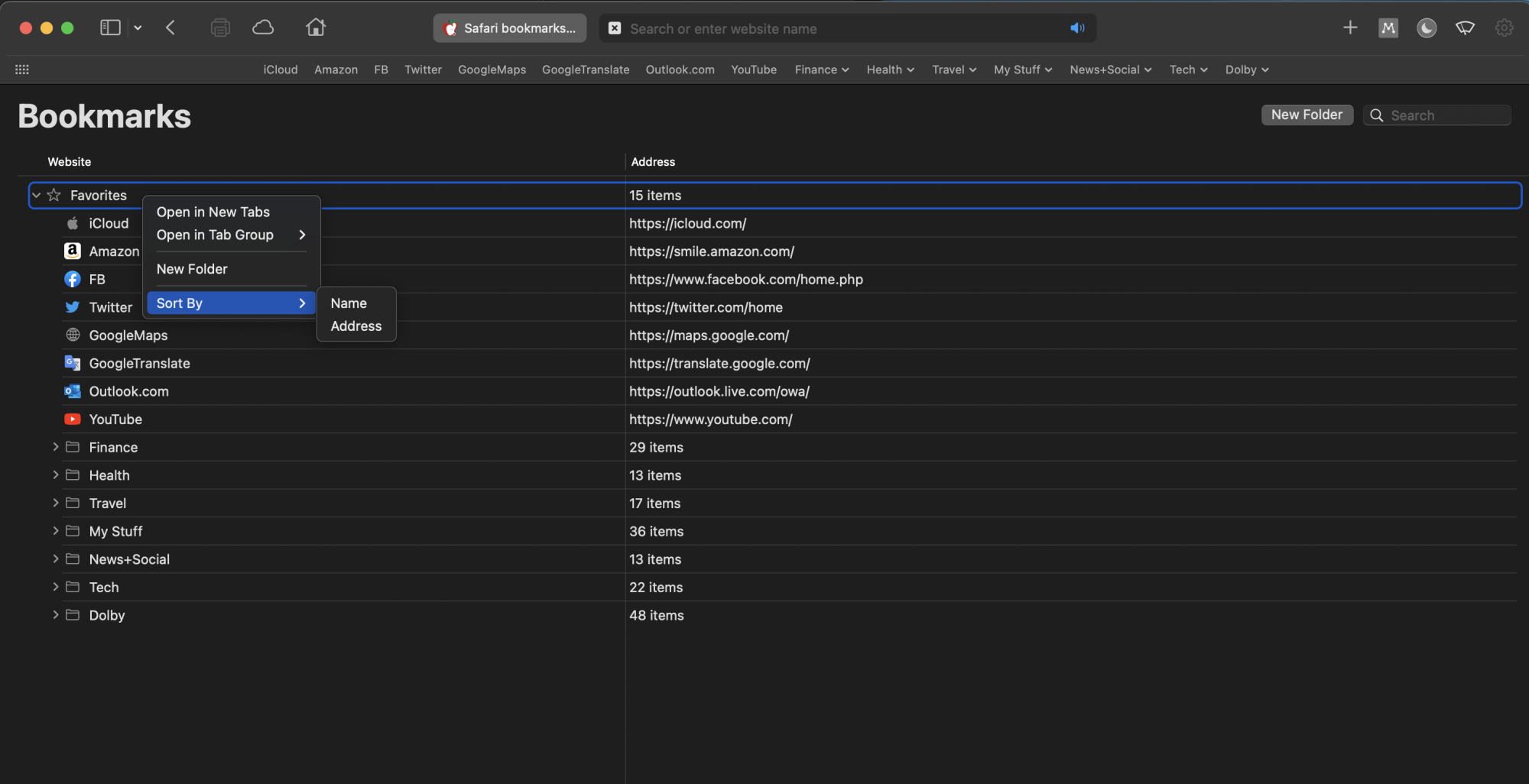Select the Safari bookmarks tab
Image resolution: width=1529 pixels, height=784 pixels.
coord(510,28)
